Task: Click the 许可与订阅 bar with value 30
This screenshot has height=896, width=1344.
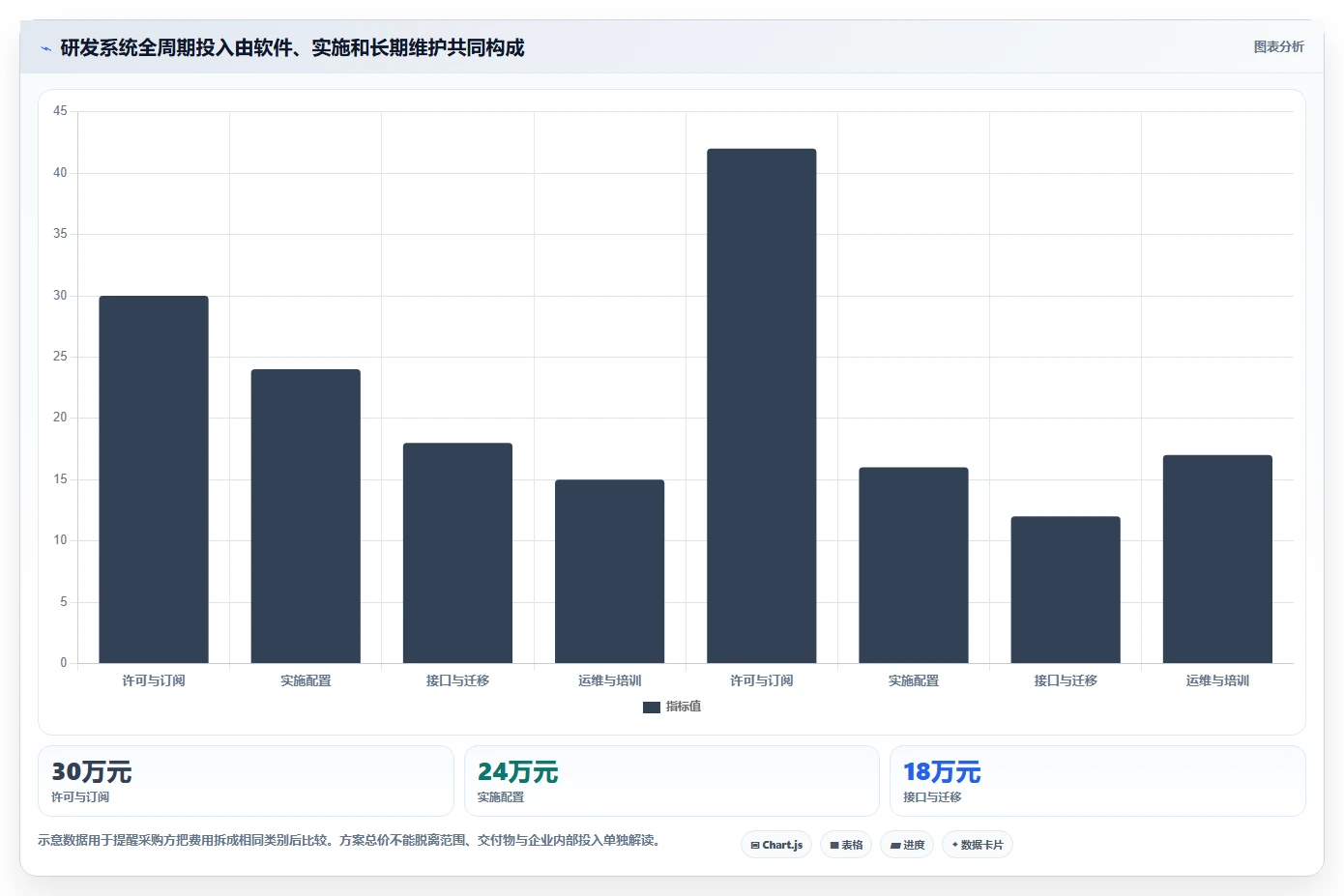Action: click(x=154, y=479)
